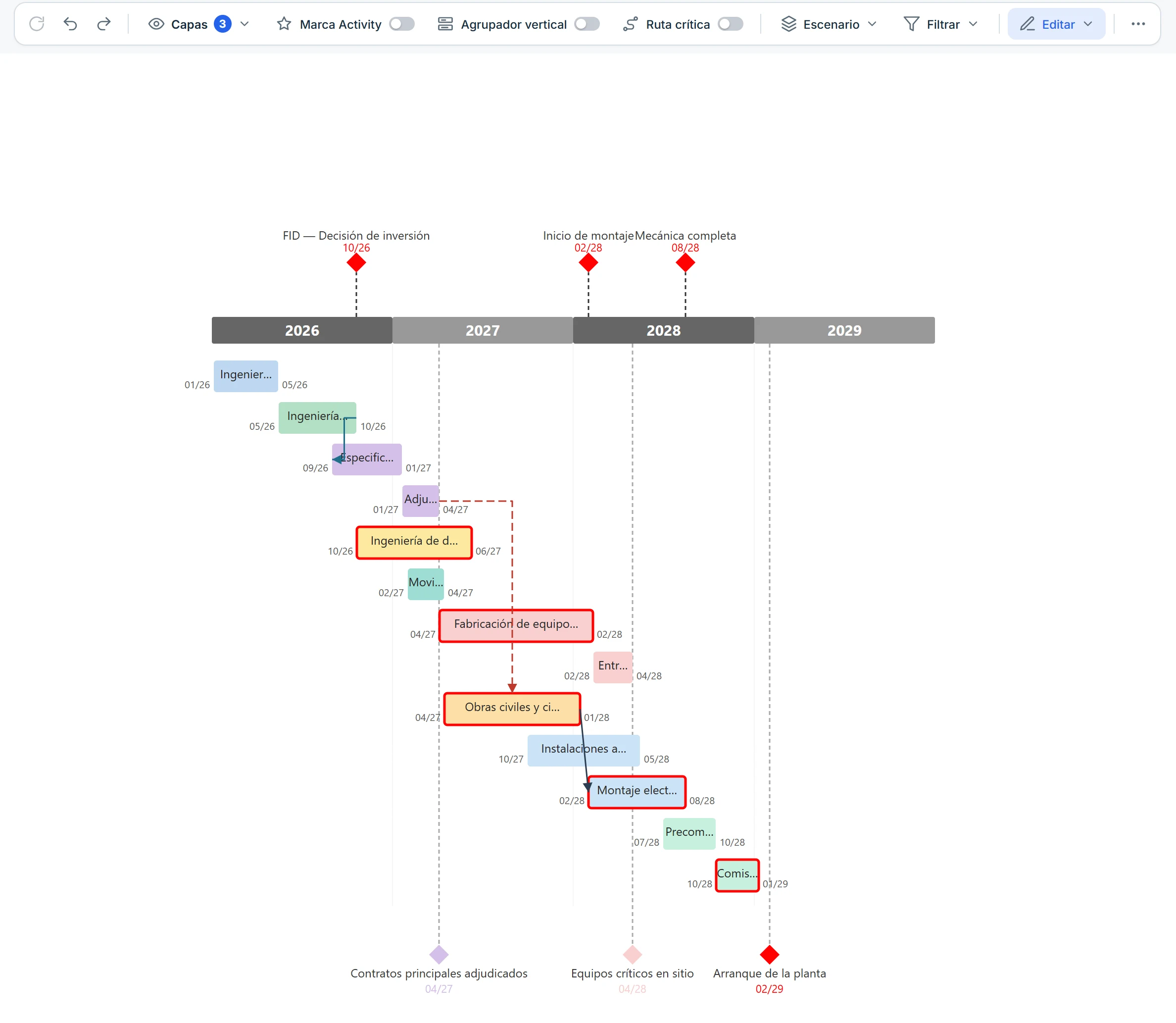Click the Ruta crítica path icon
This screenshot has width=1176, height=1023.
(630, 24)
